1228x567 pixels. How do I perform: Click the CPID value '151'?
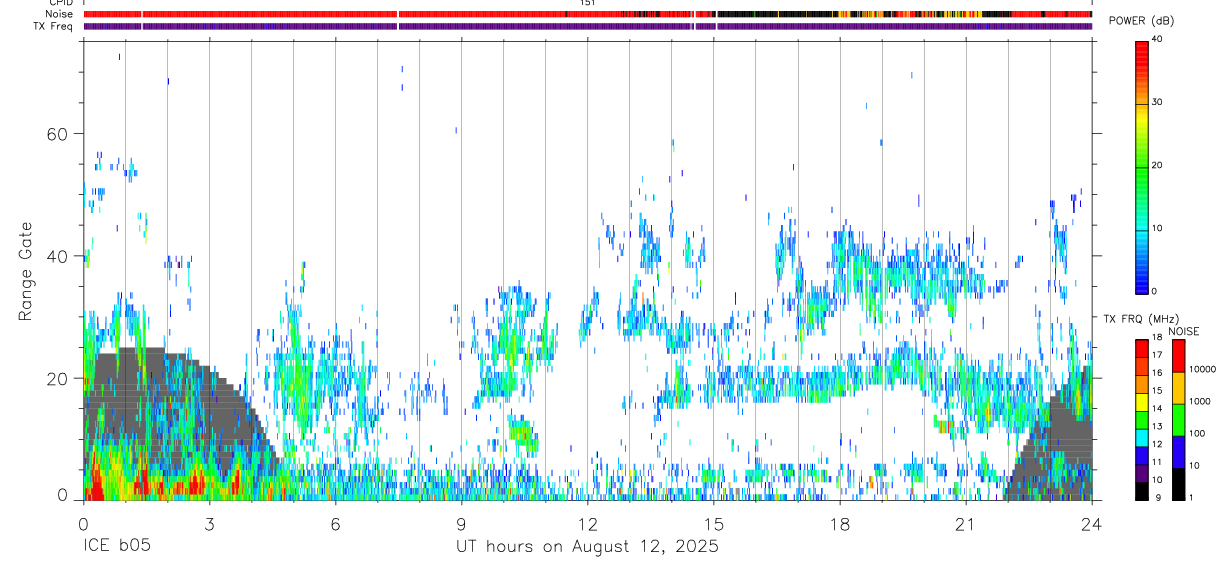pyautogui.click(x=587, y=4)
